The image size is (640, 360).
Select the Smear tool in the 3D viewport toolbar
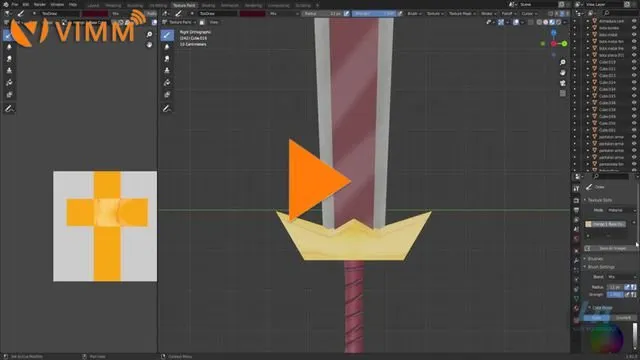point(167,59)
